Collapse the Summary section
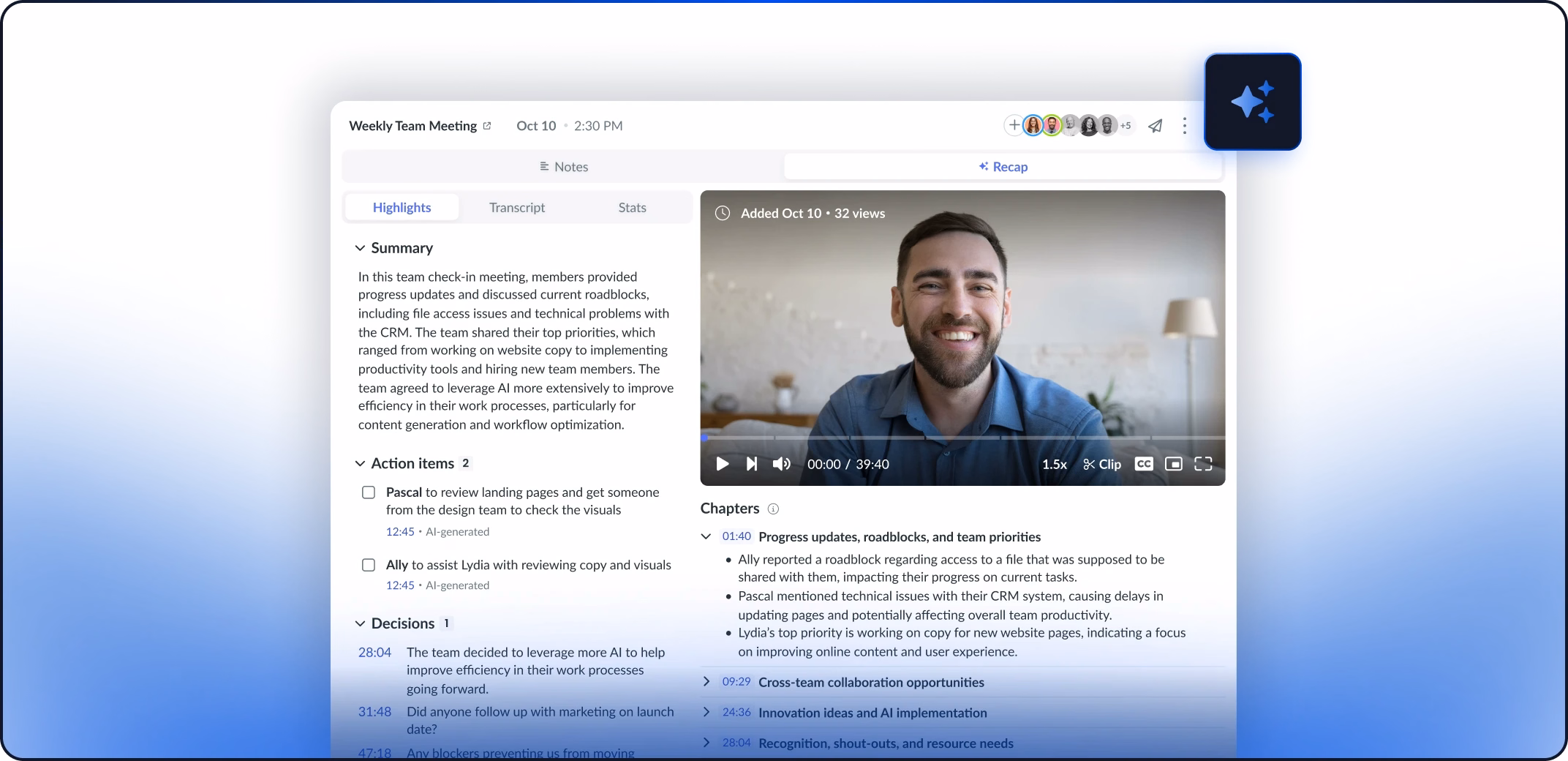This screenshot has width=1568, height=761. (x=360, y=248)
